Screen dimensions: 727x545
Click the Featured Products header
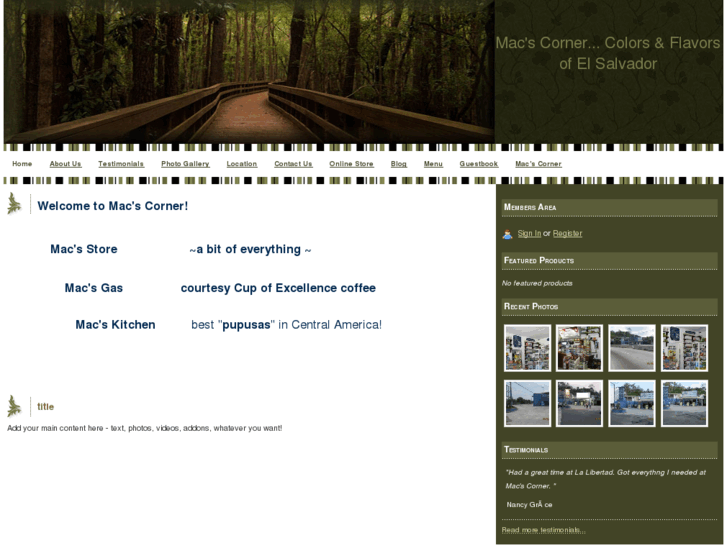609,261
